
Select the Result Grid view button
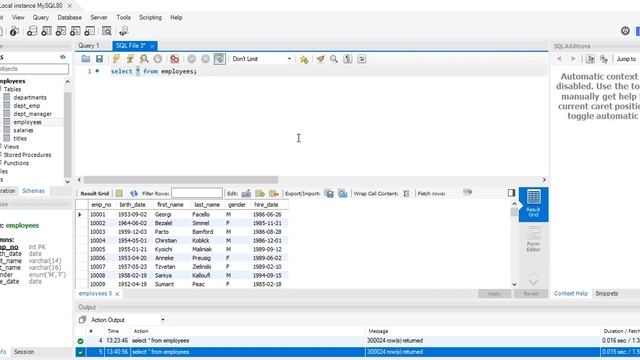533,204
